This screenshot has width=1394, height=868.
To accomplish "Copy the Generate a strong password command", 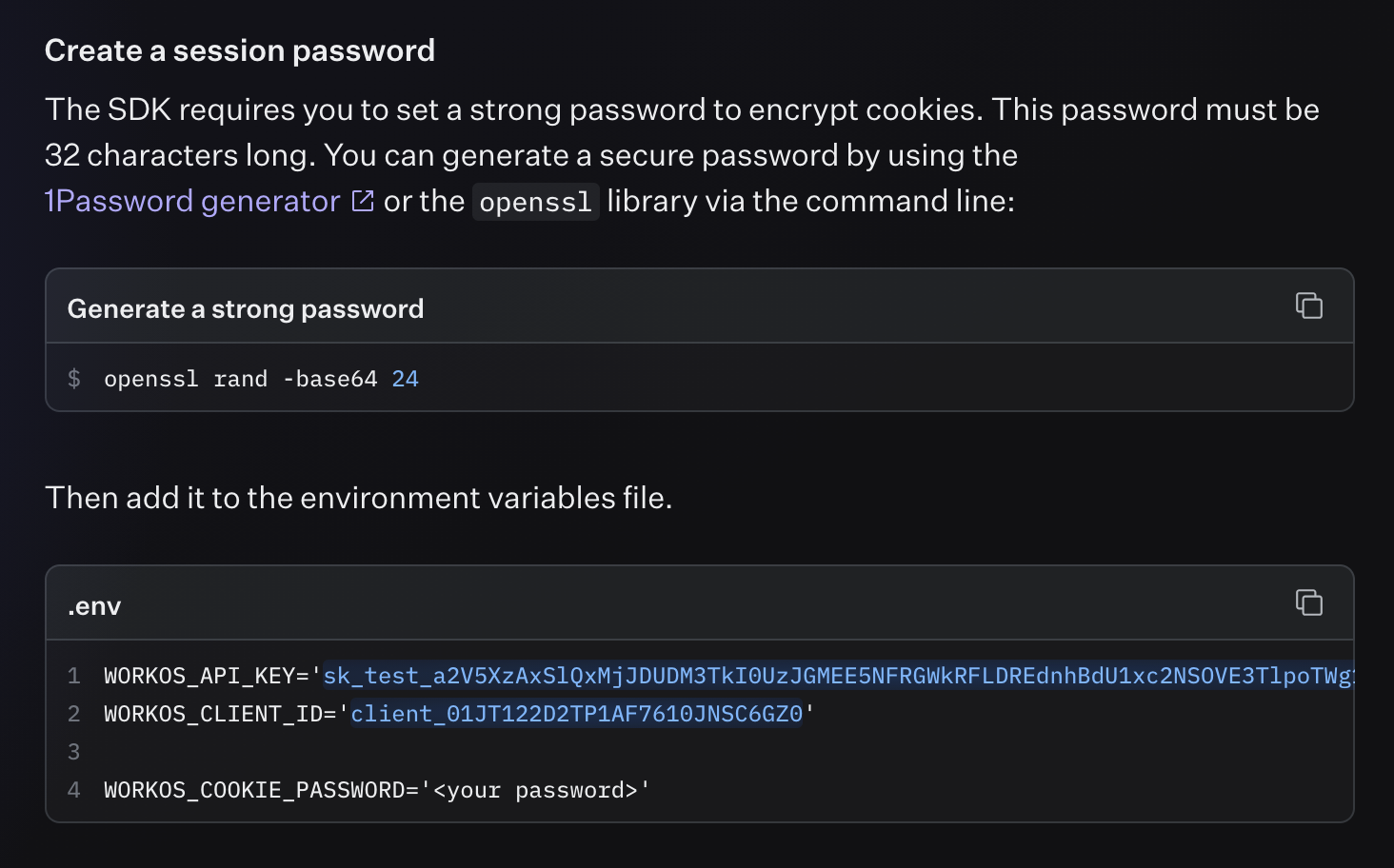I will click(x=1308, y=306).
